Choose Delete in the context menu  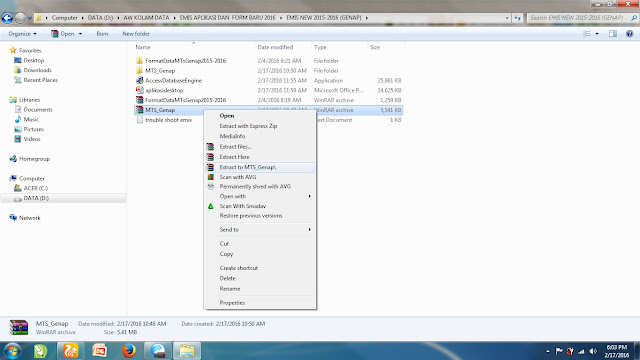tap(227, 278)
